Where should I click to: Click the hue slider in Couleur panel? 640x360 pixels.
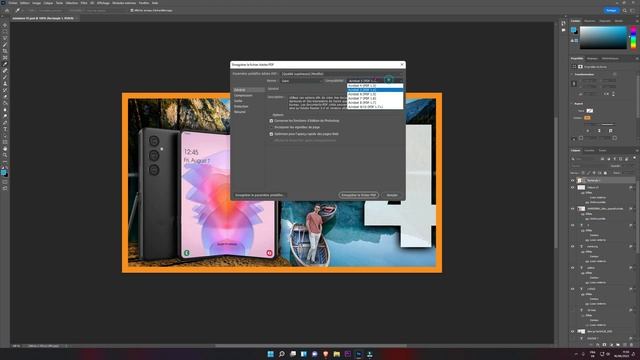coord(633,38)
